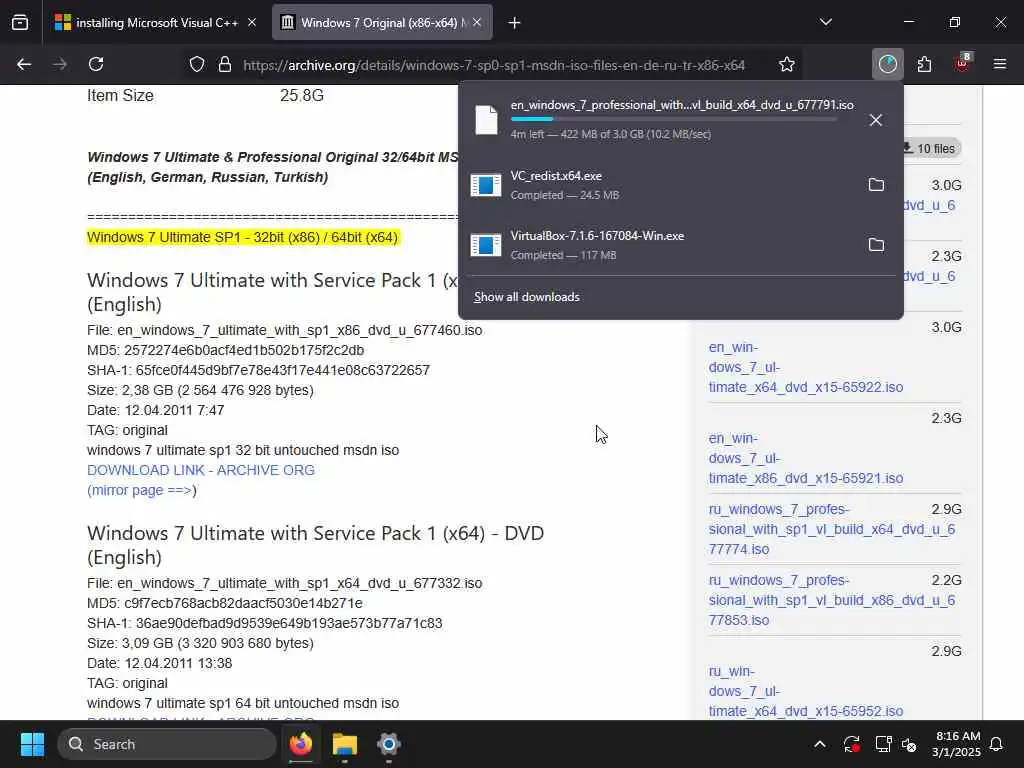Open the uBlock Origin extension icon

963,63
